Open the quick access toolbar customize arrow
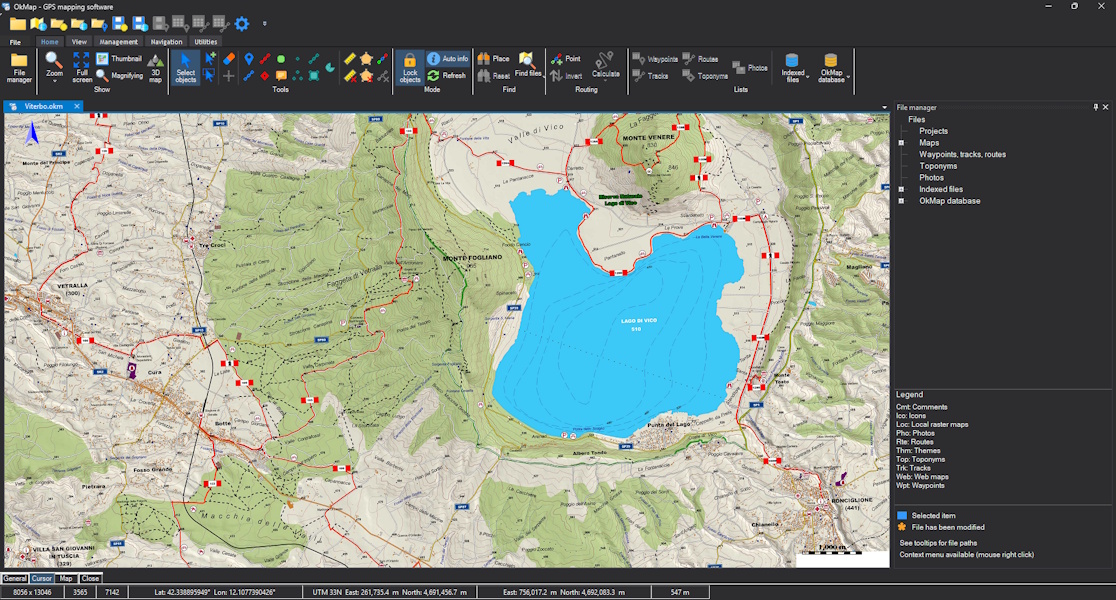 [265, 24]
